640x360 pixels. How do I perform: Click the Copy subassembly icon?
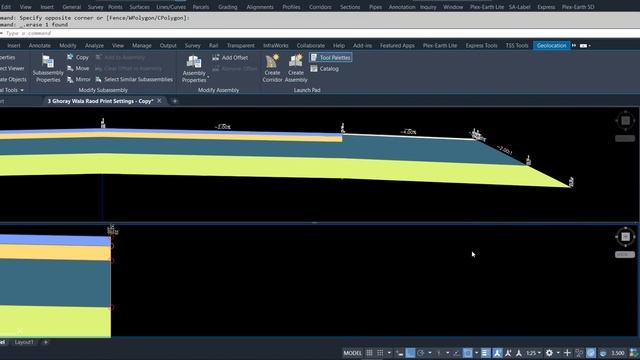pyautogui.click(x=70, y=57)
